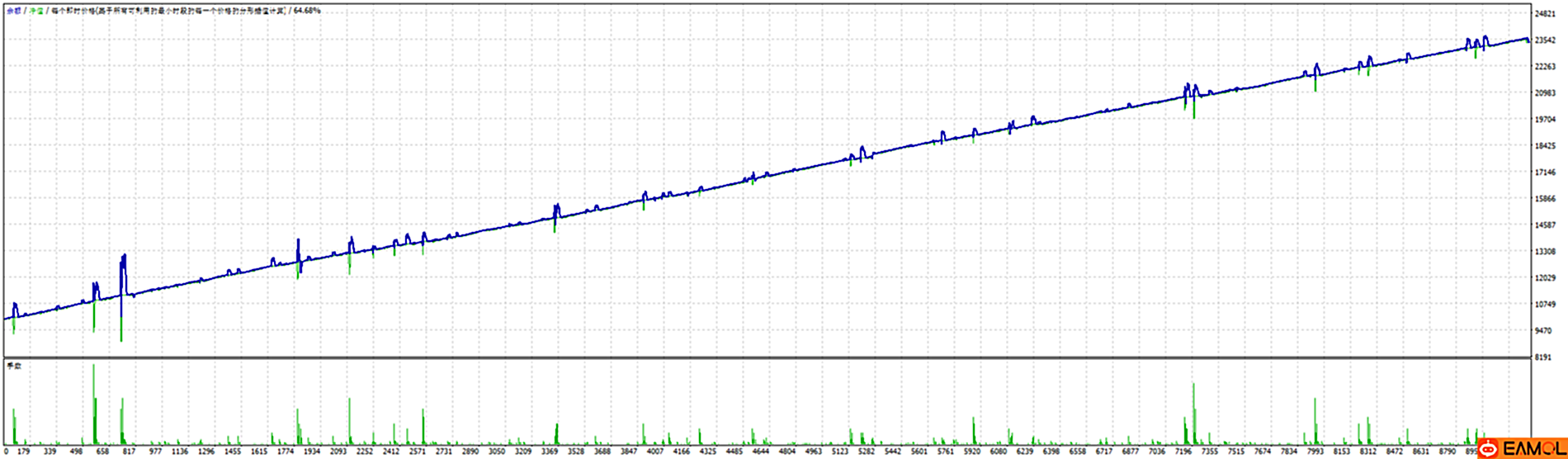Click the 5920 label on trade axis
The height and width of the screenshot is (459, 1568).
click(x=971, y=452)
